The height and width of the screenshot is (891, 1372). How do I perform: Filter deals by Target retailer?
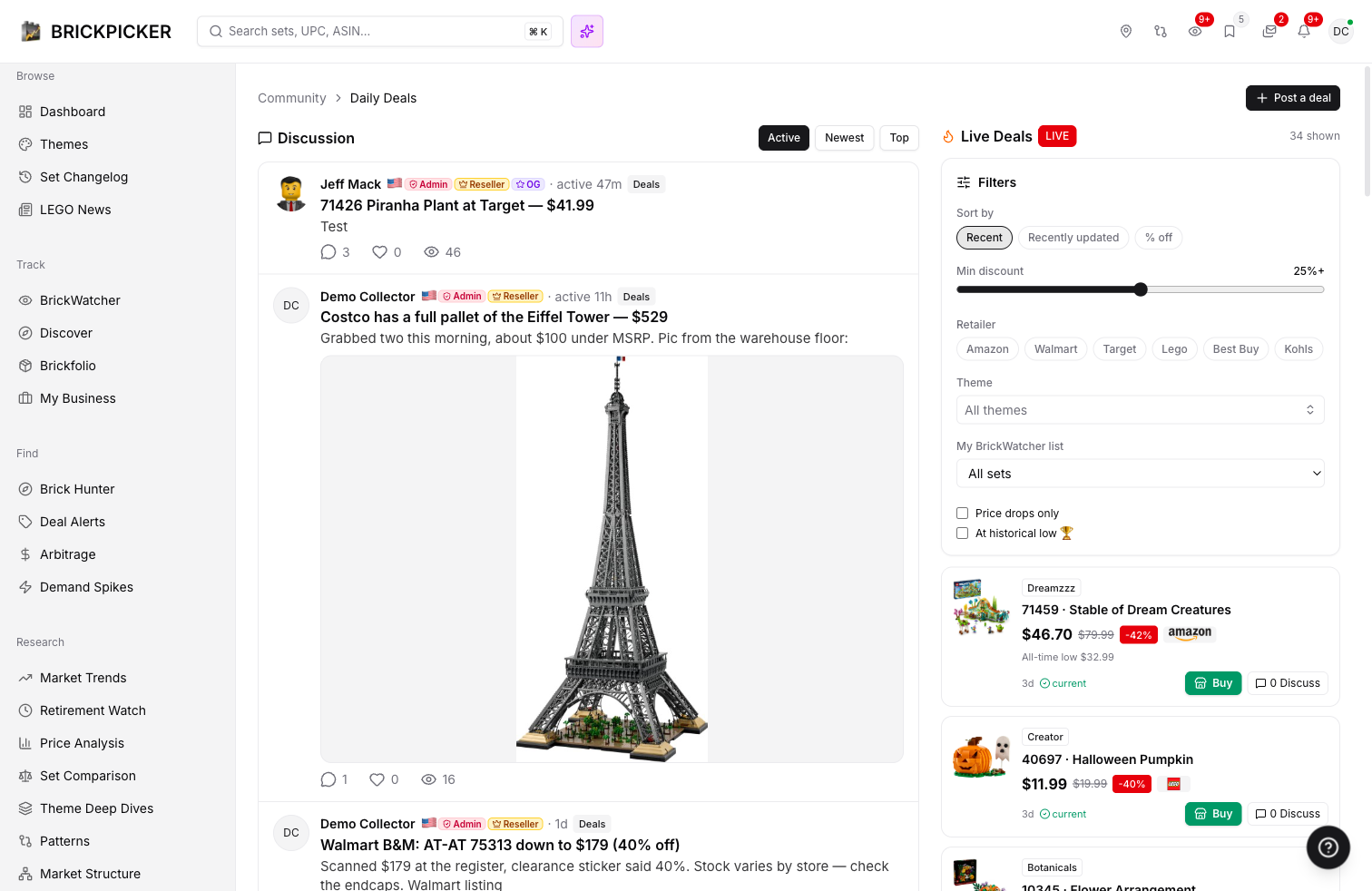click(x=1120, y=349)
